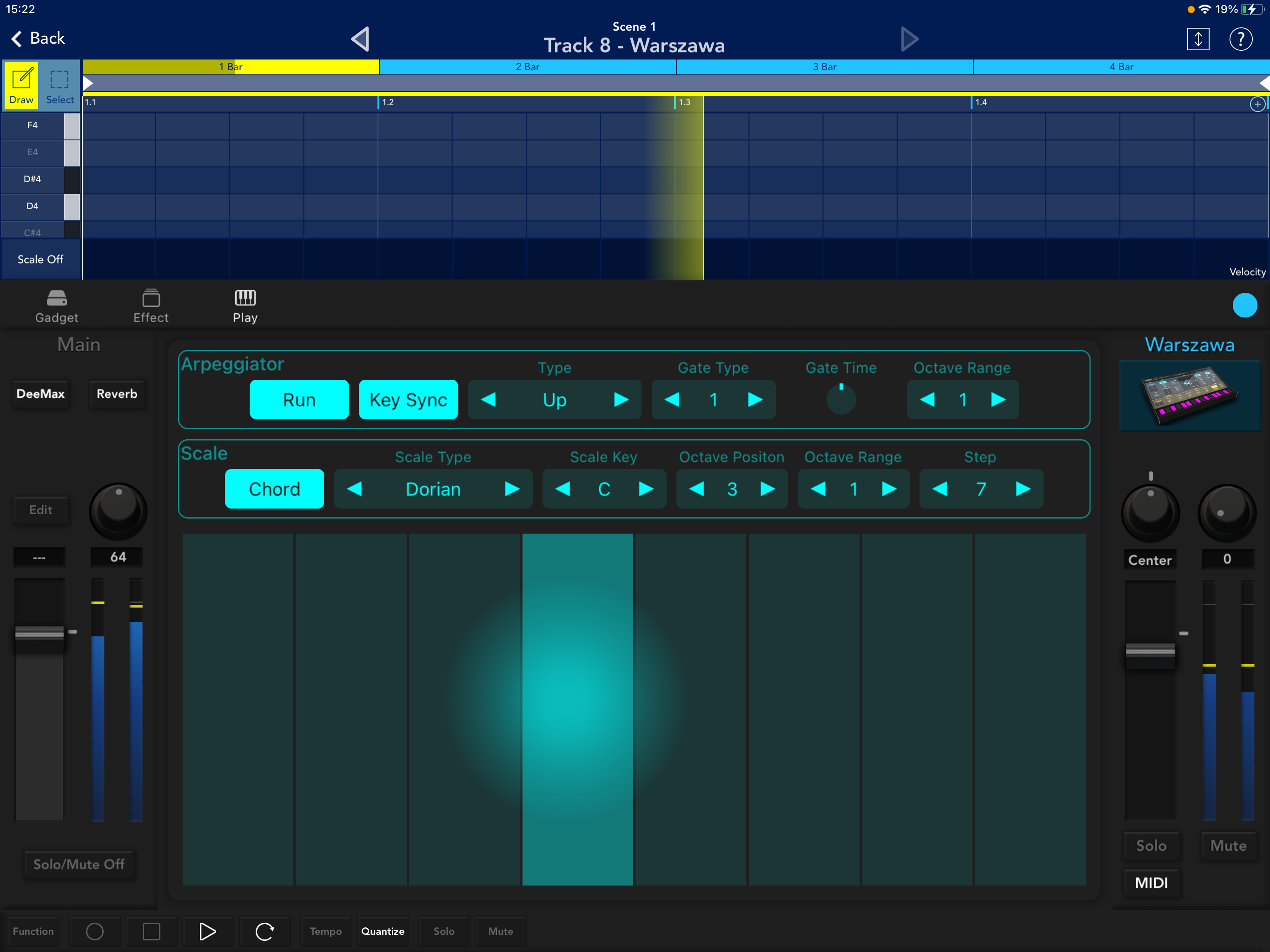Viewport: 1270px width, 952px height.
Task: Click the F4 piano key
Action: pyautogui.click(x=40, y=125)
